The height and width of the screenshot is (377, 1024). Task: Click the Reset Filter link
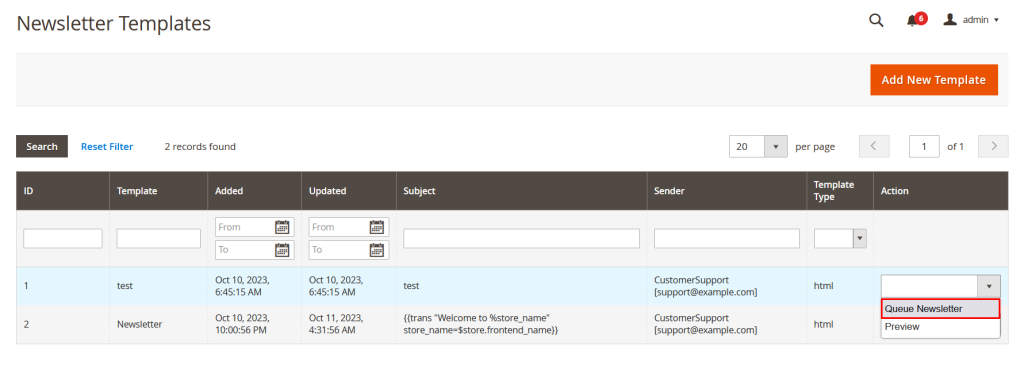[x=107, y=146]
